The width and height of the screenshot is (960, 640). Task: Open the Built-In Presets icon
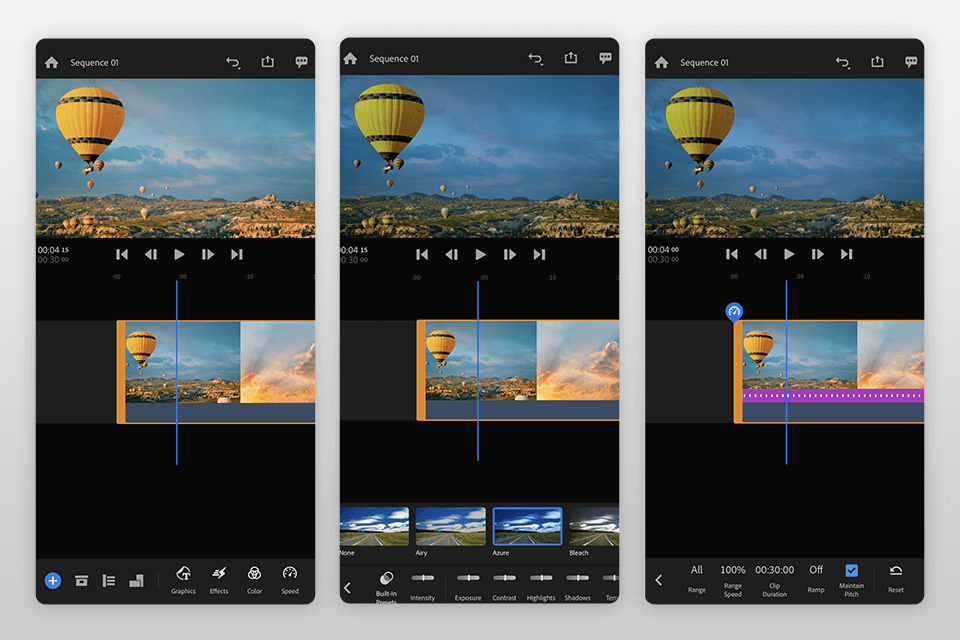pos(386,578)
